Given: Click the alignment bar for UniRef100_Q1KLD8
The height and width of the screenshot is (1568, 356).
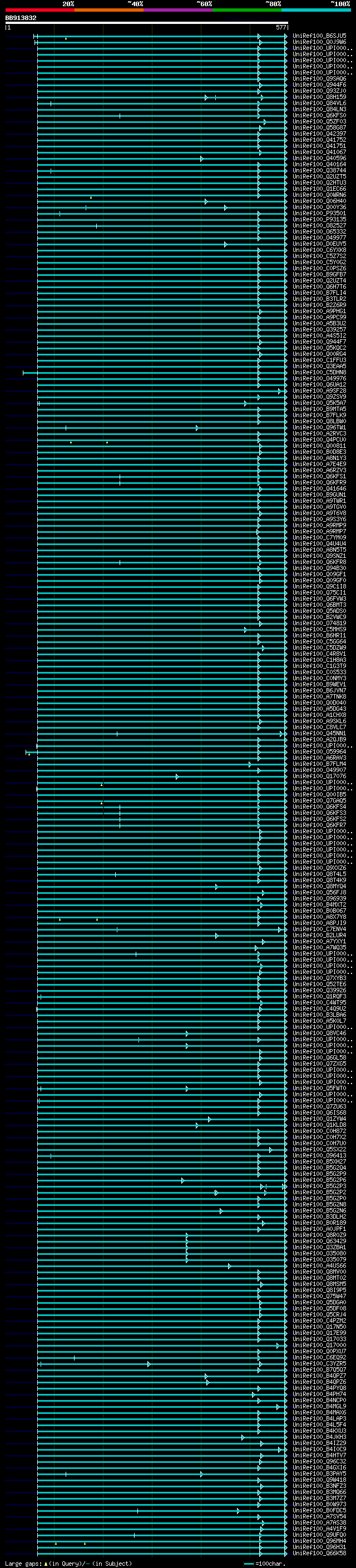Looking at the screenshot, I should pyautogui.click(x=162, y=1125).
